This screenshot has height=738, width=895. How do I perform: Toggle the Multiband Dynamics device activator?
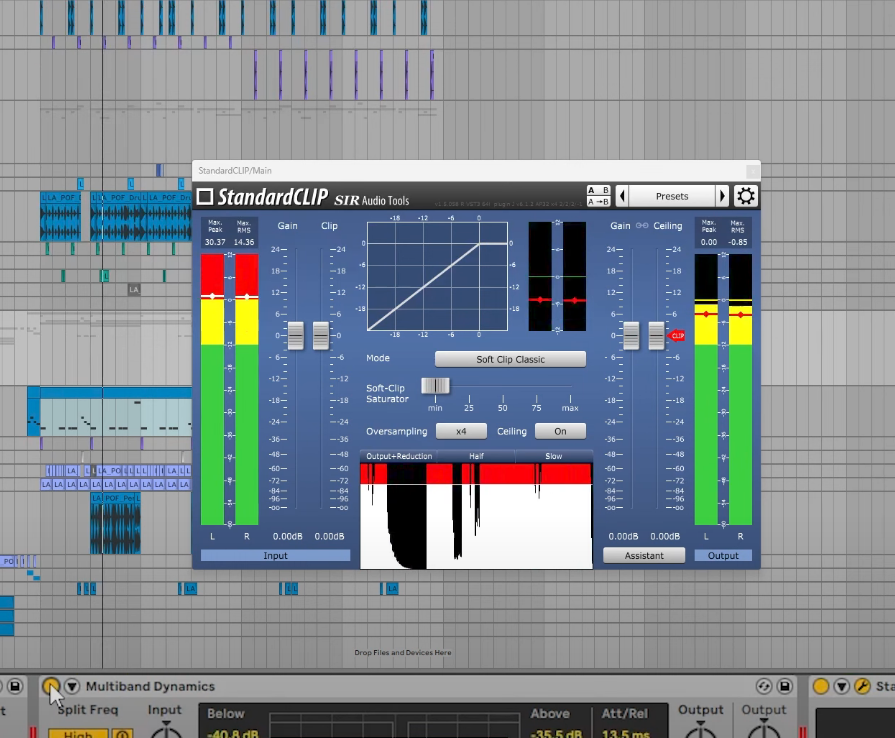coord(51,686)
